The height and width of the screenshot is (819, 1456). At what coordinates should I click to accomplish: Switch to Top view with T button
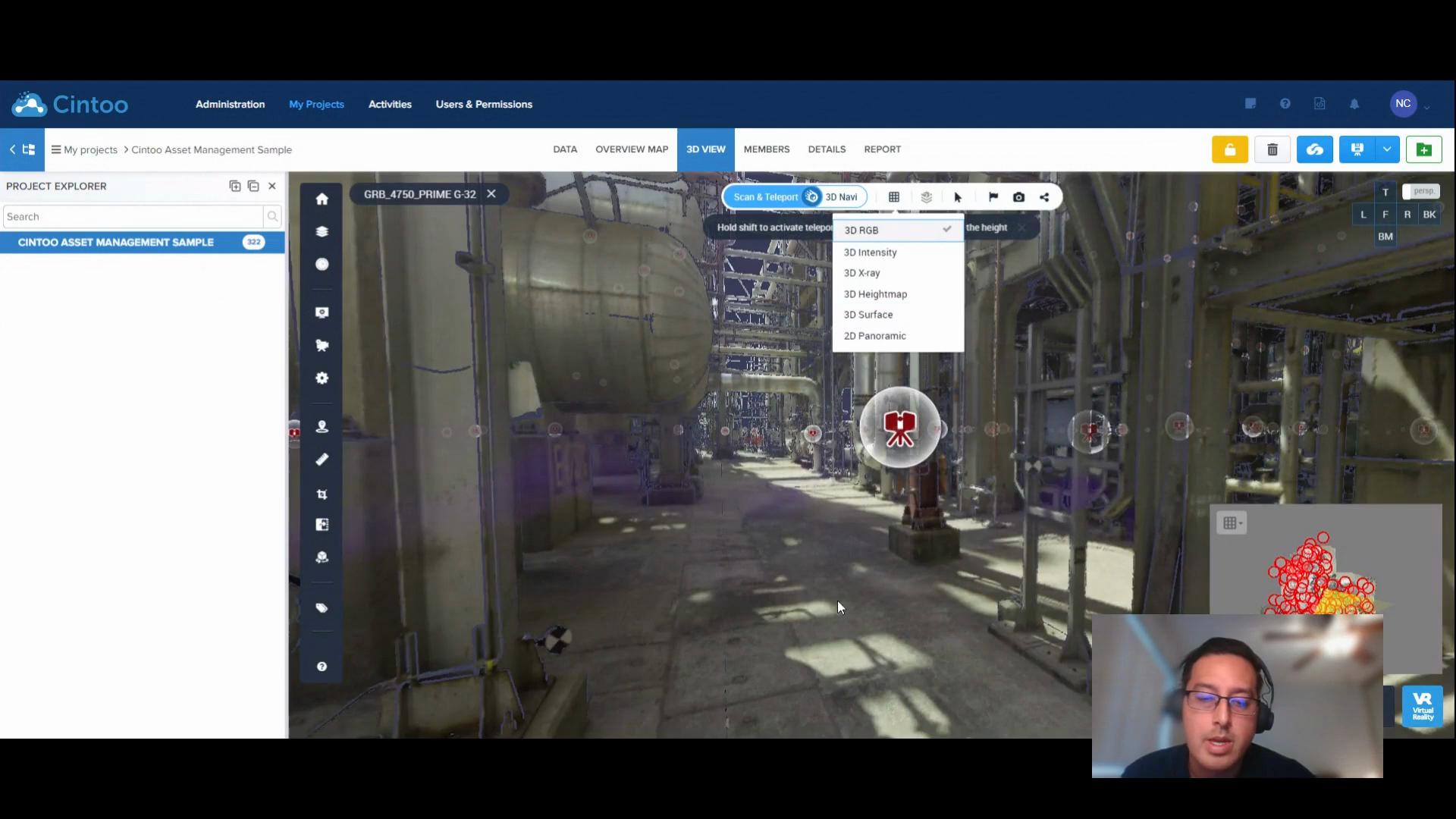coord(1385,193)
